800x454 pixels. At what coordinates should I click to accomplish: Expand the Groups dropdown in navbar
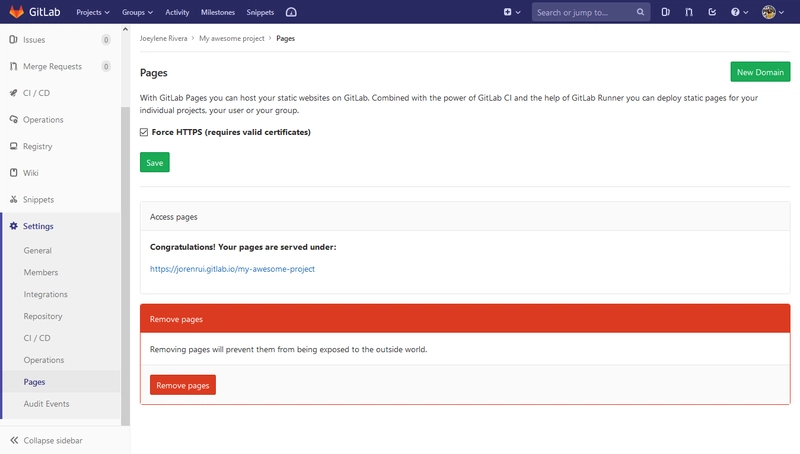[137, 12]
